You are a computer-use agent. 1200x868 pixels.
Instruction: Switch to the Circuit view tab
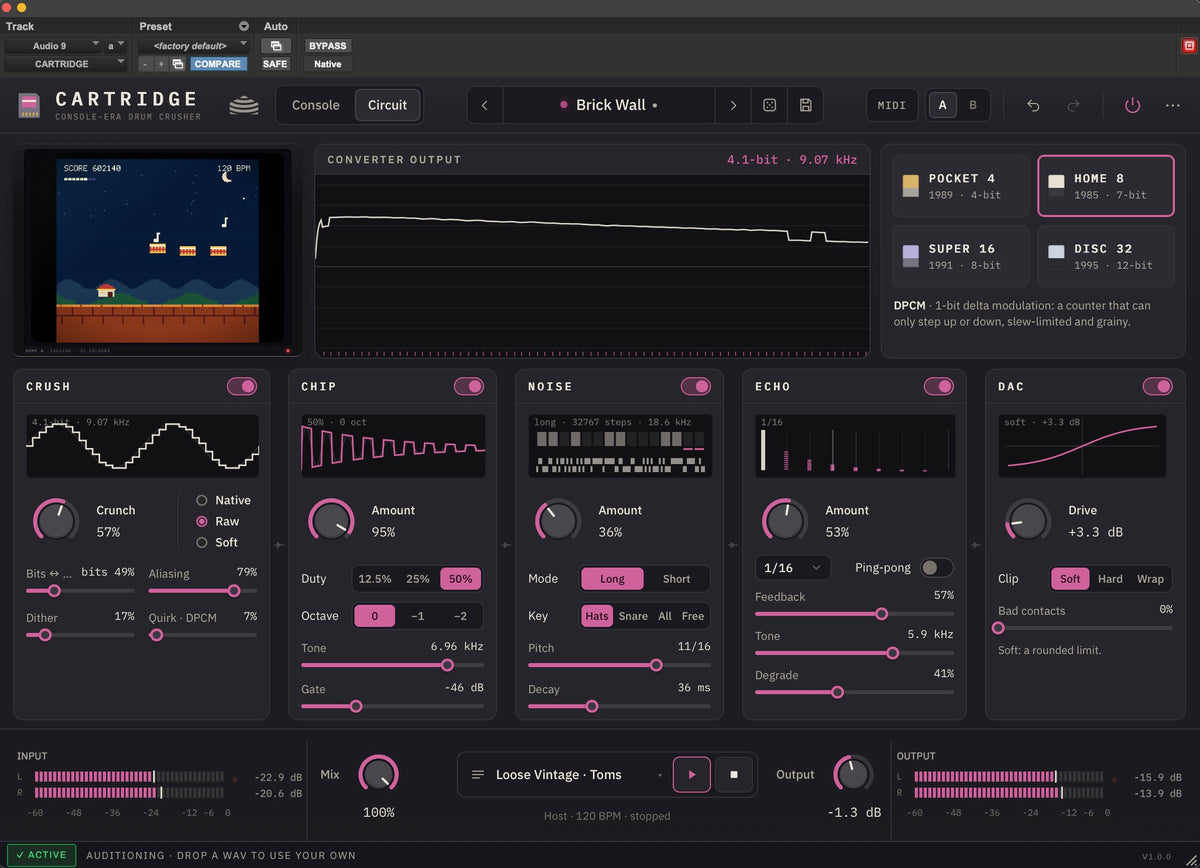point(387,105)
